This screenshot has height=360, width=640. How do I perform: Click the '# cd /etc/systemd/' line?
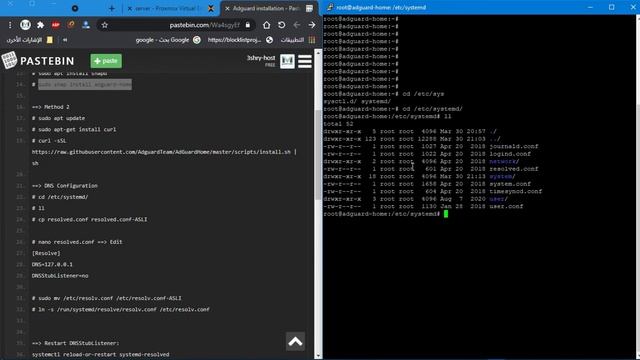pos(60,197)
